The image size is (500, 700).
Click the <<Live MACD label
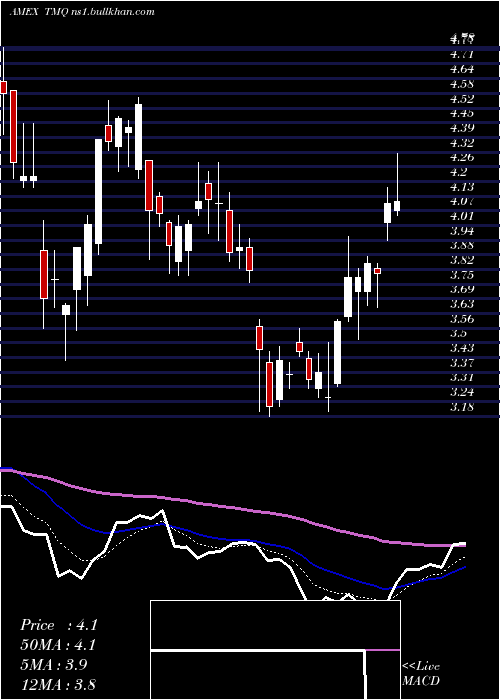click(421, 674)
